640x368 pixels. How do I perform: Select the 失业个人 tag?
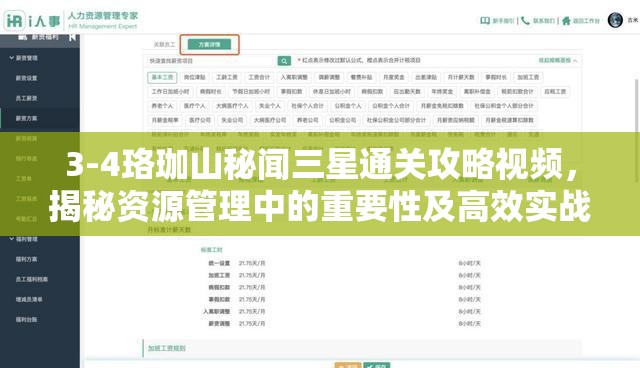[x=270, y=106]
